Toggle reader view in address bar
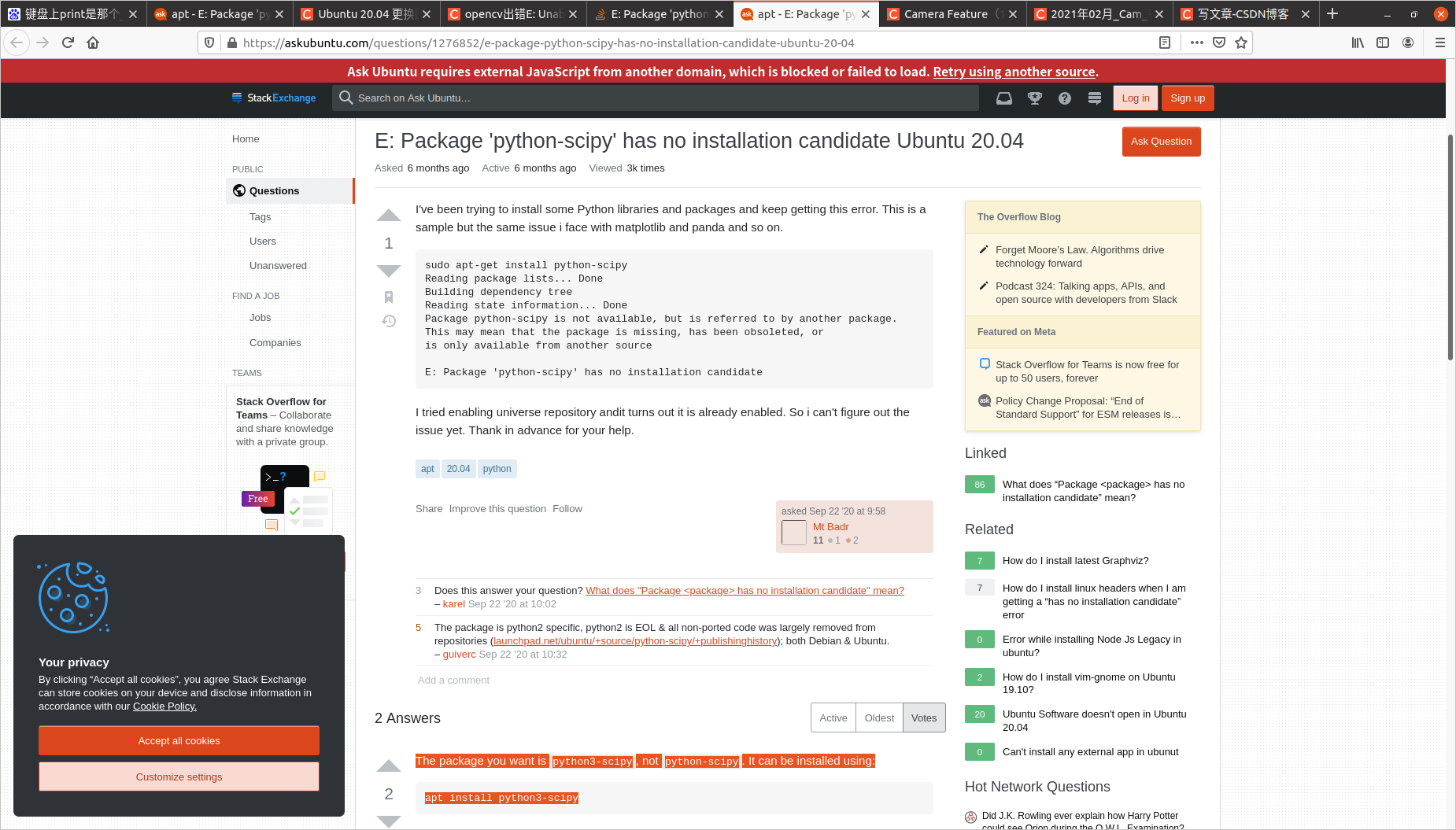This screenshot has height=830, width=1456. pyautogui.click(x=1165, y=42)
